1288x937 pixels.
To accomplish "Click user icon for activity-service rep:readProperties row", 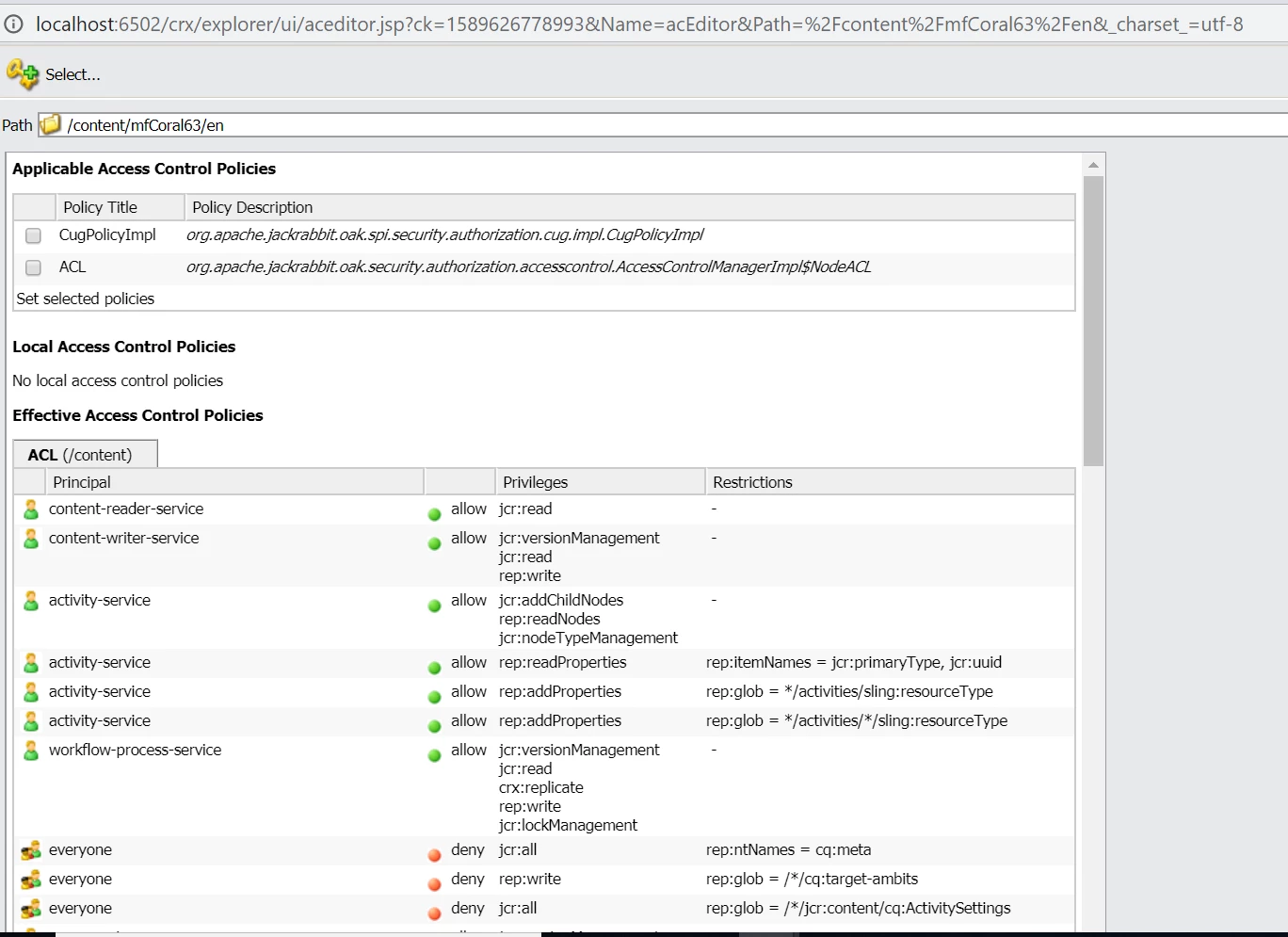I will [x=31, y=663].
